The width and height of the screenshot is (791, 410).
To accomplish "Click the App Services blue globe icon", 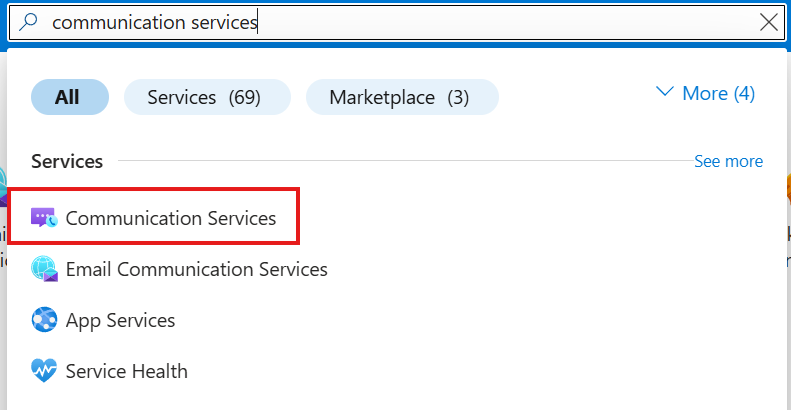I will pos(44,320).
